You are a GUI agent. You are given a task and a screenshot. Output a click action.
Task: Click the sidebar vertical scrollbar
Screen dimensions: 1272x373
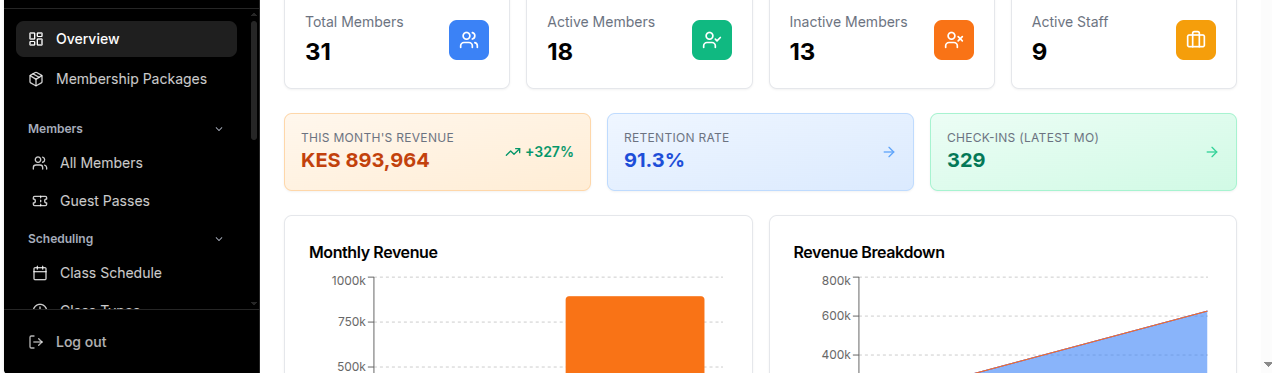tap(254, 80)
